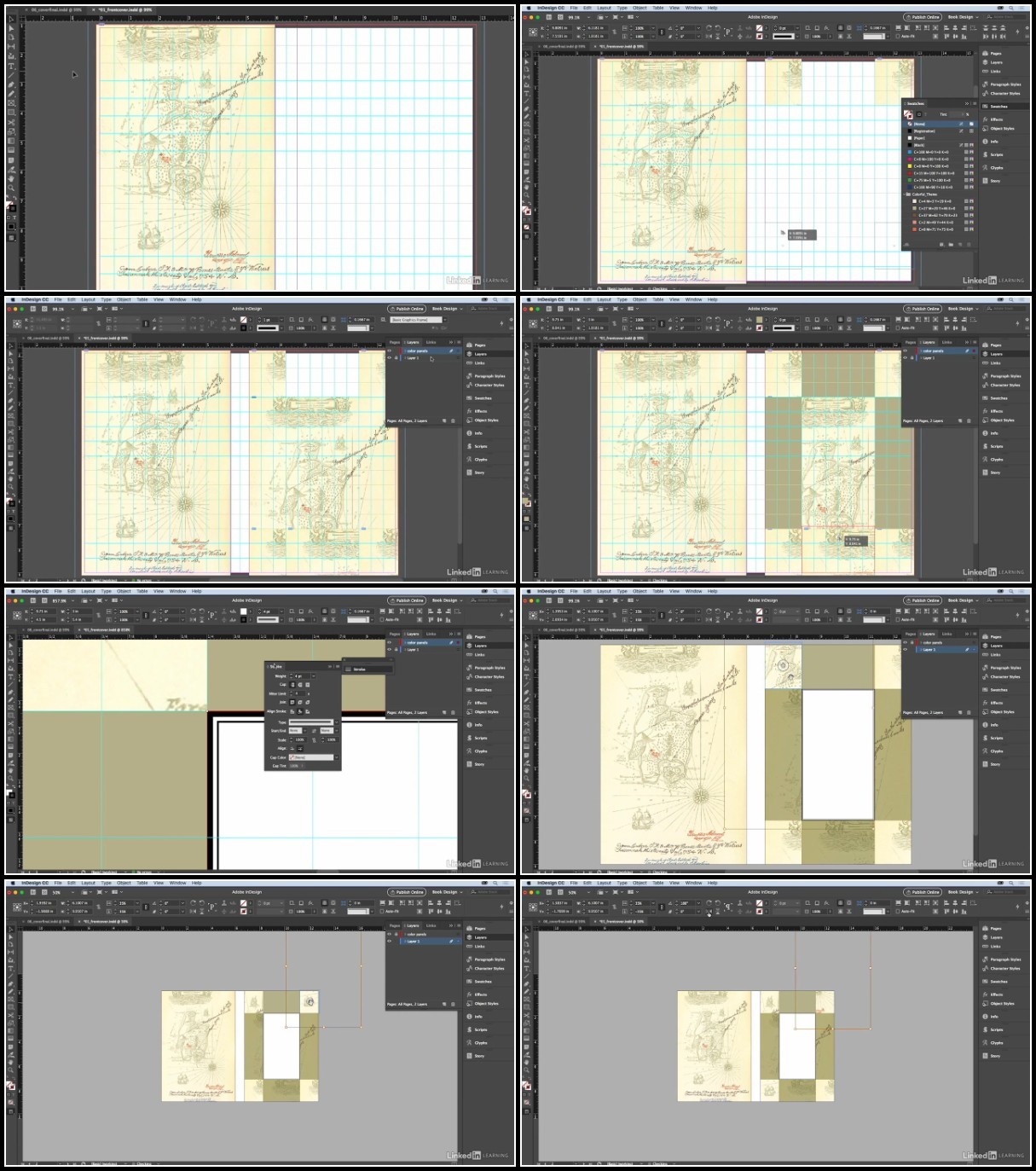Open Apple menu in second-row left screenshot
Image resolution: width=1036 pixels, height=1171 pixels.
coord(13,299)
